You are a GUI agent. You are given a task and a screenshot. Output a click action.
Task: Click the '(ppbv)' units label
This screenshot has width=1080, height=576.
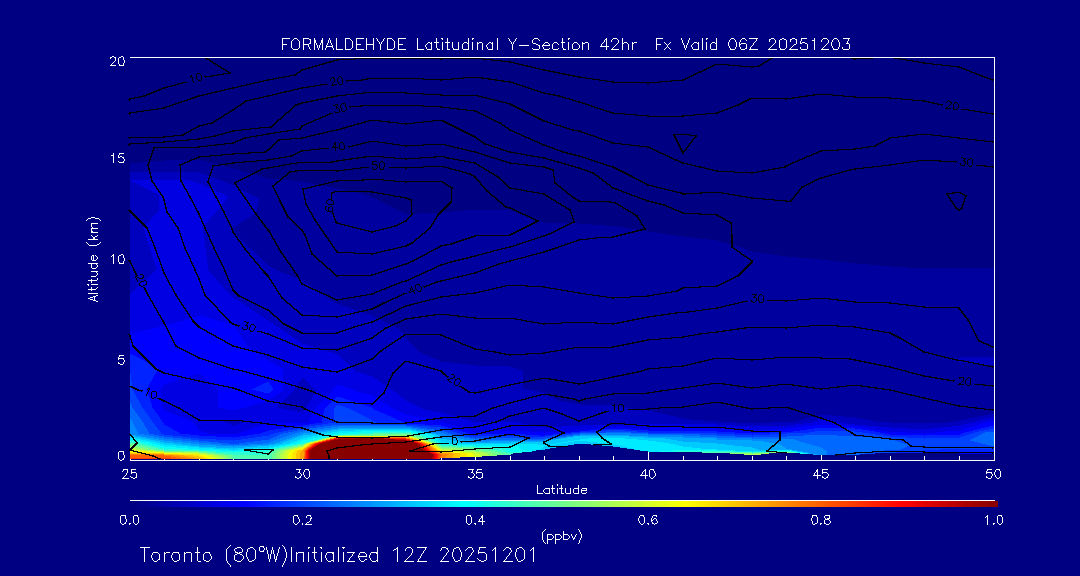click(x=561, y=535)
